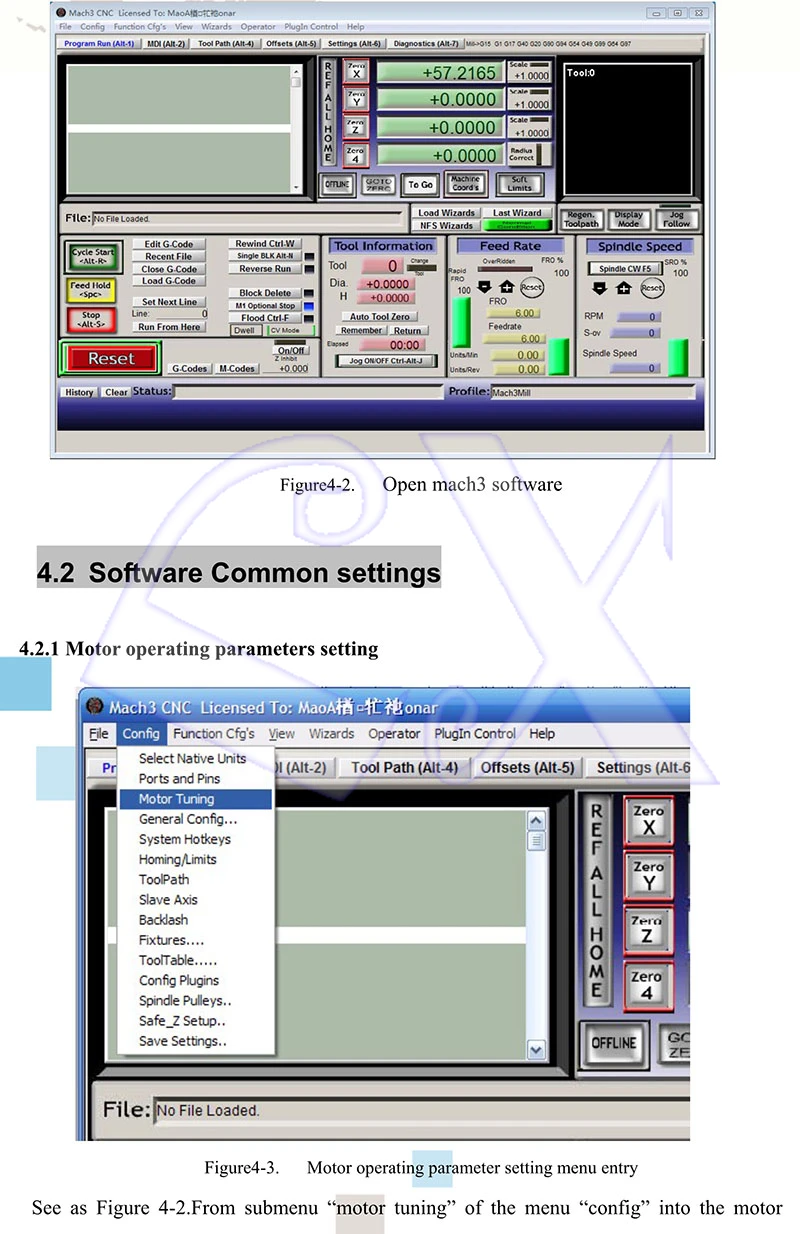Open General Config... menu entry
The height and width of the screenshot is (1234, 800).
196,819
